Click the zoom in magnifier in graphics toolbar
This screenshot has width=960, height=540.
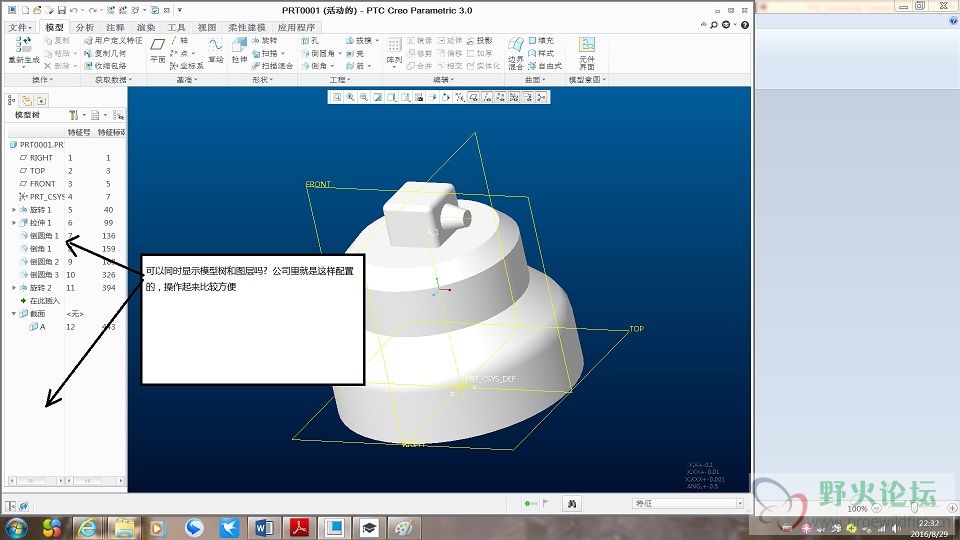point(350,97)
